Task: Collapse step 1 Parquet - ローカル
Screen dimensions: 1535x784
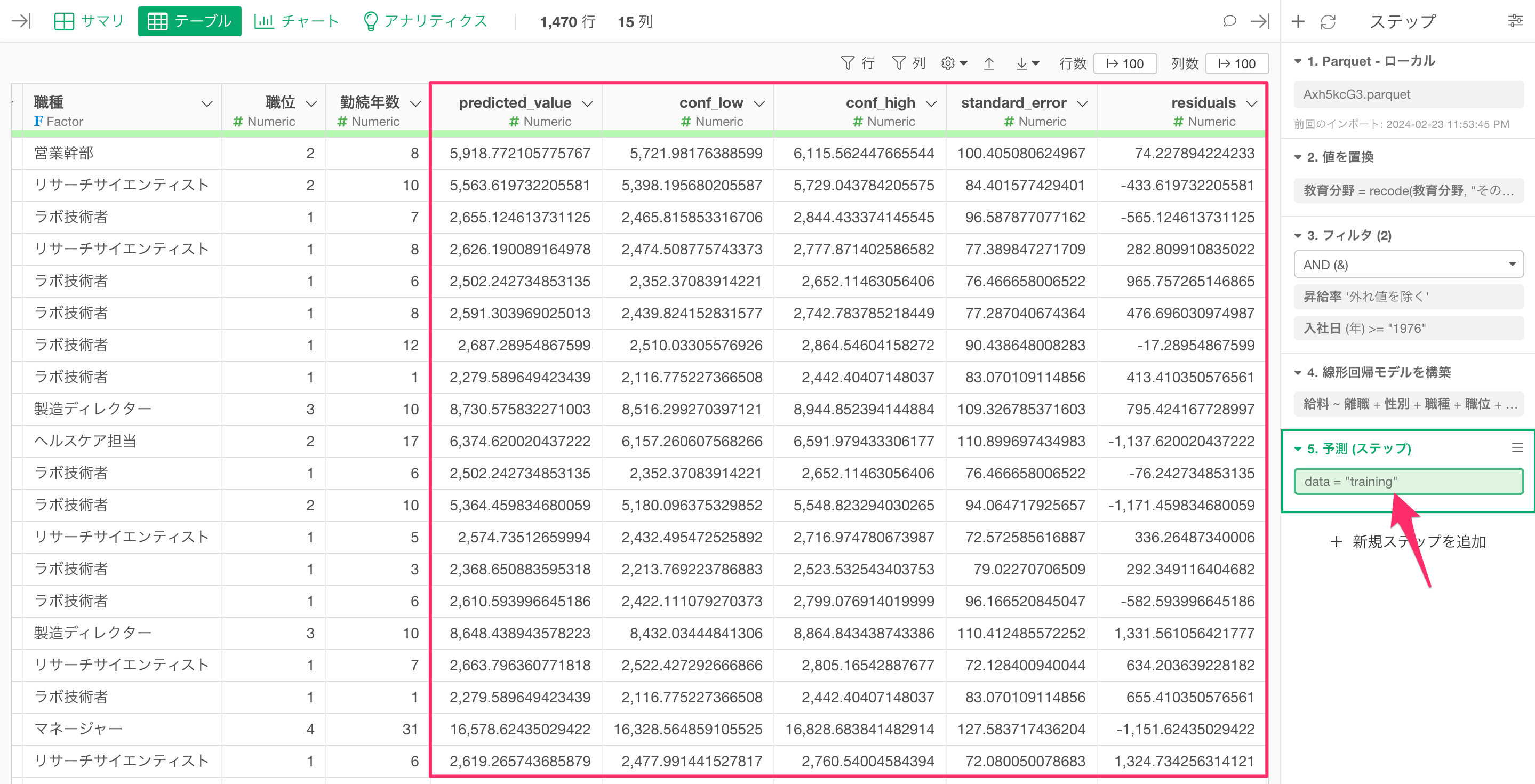Action: coord(1298,61)
